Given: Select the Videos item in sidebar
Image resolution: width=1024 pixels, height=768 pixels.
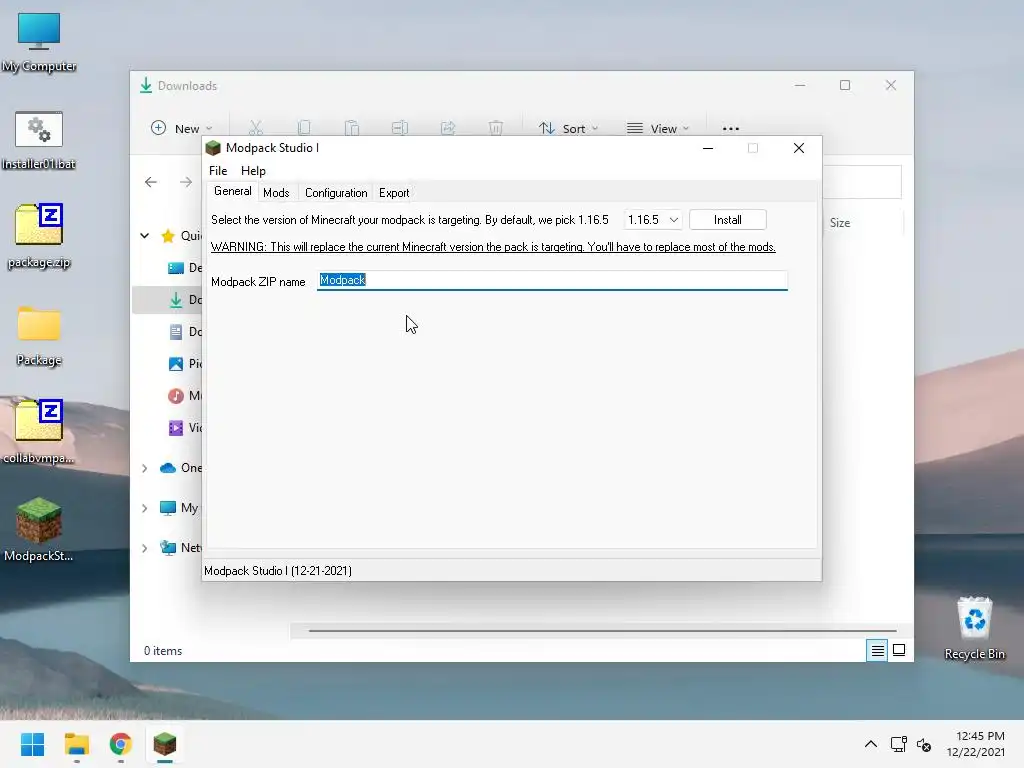Looking at the screenshot, I should pos(184,428).
